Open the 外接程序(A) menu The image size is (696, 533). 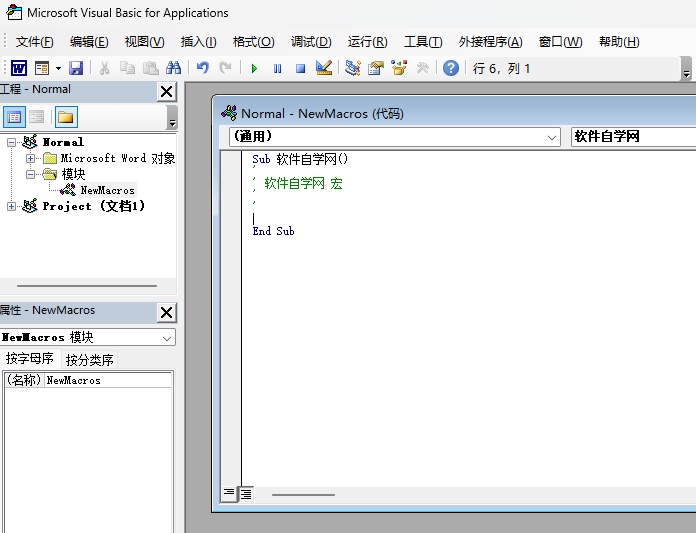[490, 42]
